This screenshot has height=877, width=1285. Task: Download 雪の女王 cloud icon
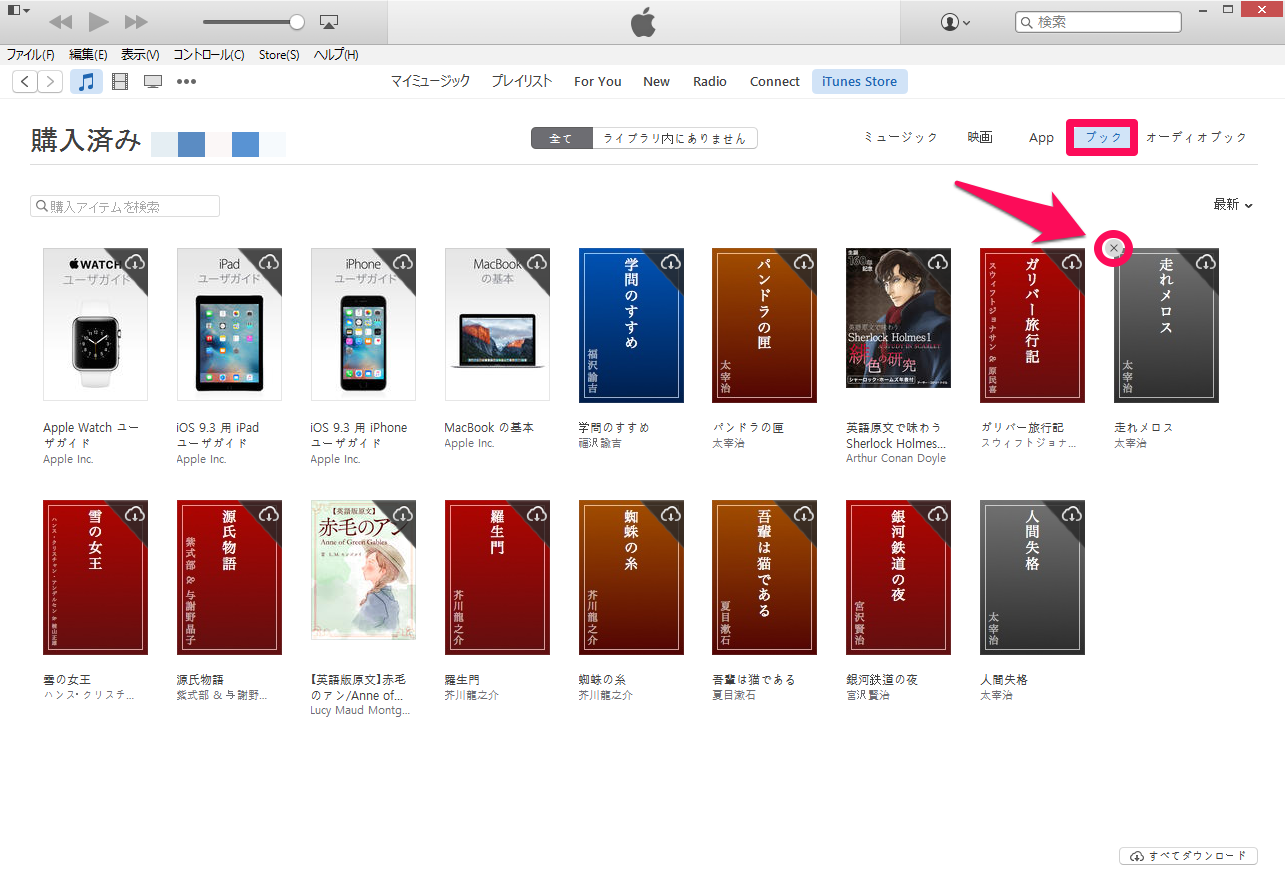pos(136,514)
